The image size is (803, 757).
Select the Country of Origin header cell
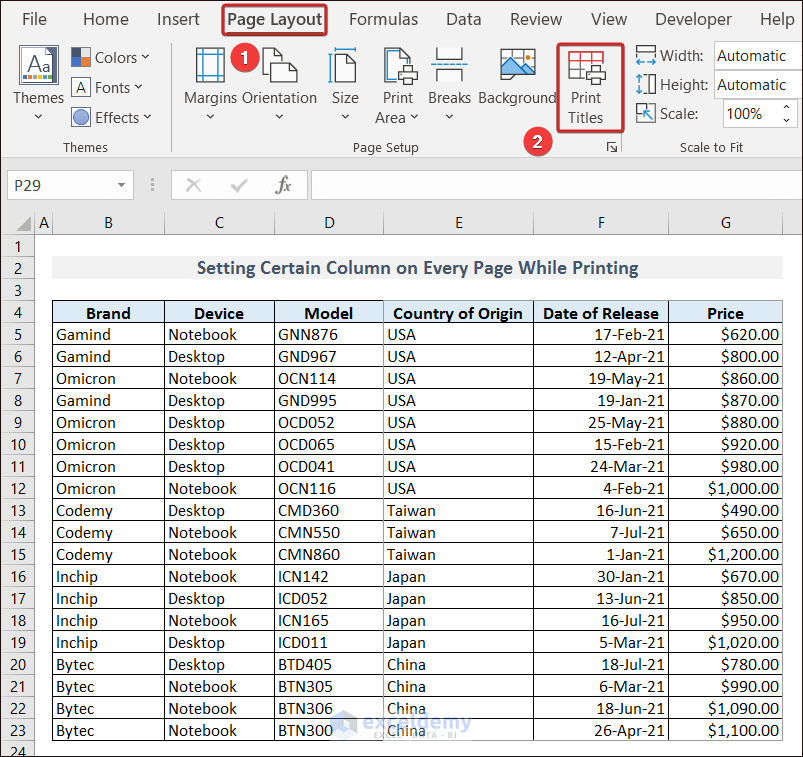[x=458, y=313]
